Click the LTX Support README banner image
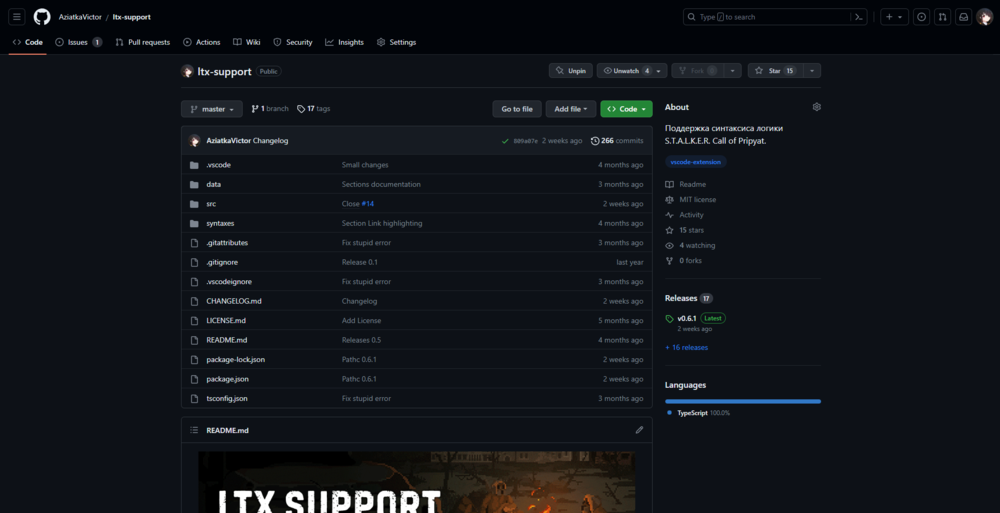 (x=416, y=482)
